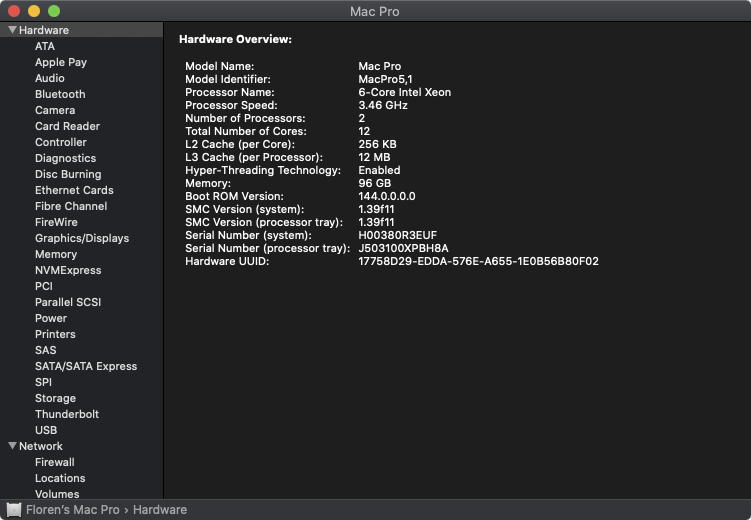
Task: Click the computer icon in the path bar
Action: (x=14, y=509)
